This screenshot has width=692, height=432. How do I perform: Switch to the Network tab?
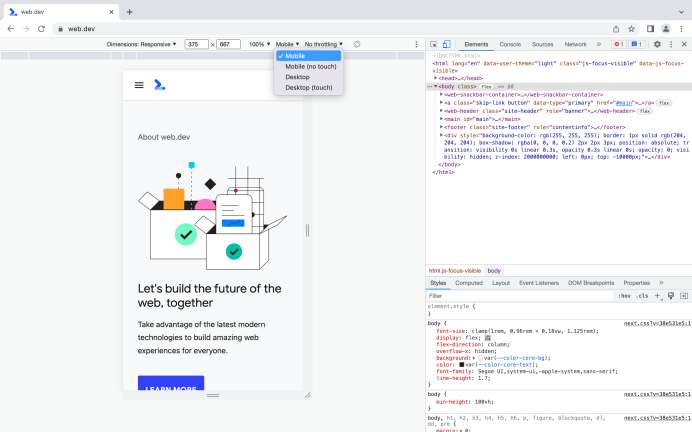tap(575, 44)
